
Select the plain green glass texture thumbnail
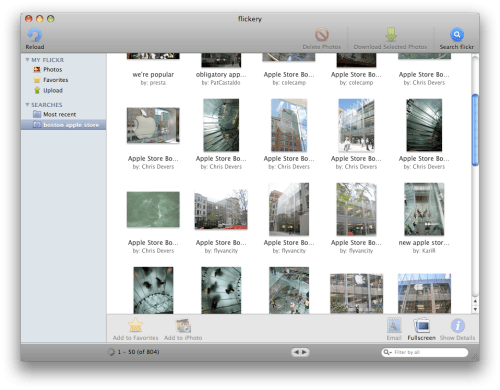tap(153, 209)
